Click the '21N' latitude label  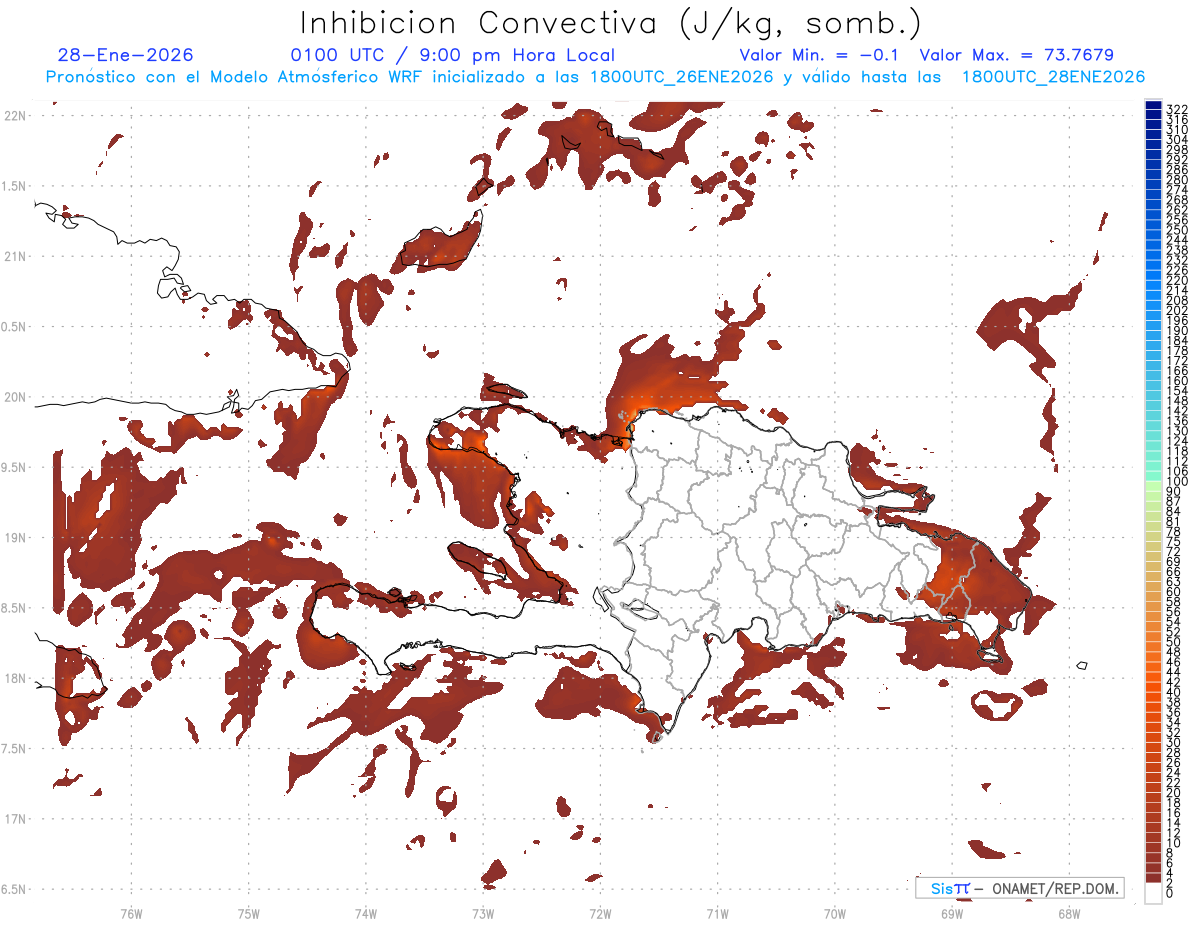tap(15, 257)
